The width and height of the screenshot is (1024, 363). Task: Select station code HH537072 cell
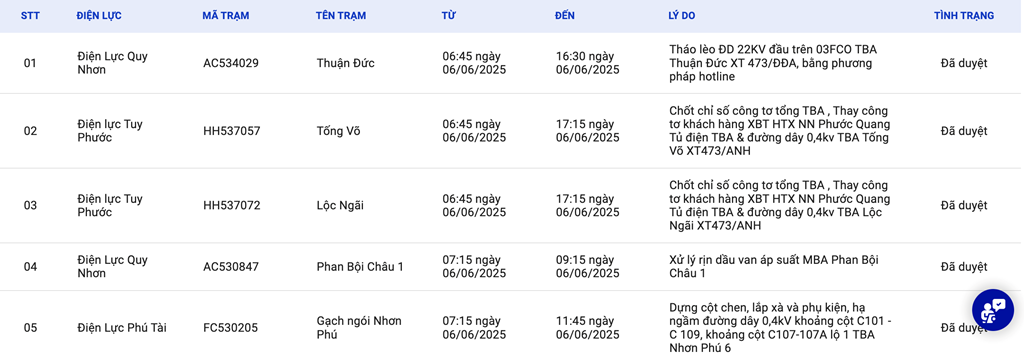(x=232, y=206)
